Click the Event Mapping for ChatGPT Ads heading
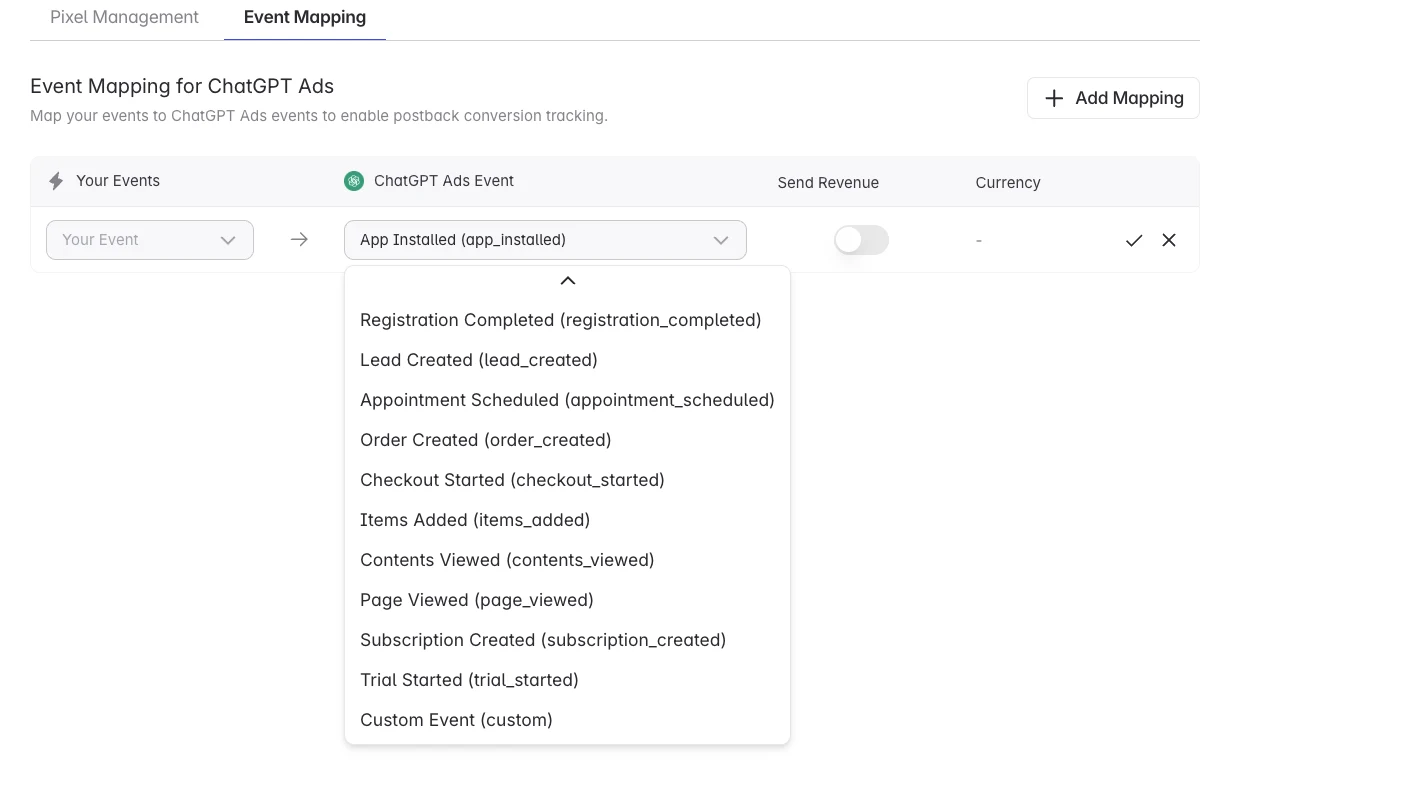The width and height of the screenshot is (1420, 810). [x=182, y=86]
